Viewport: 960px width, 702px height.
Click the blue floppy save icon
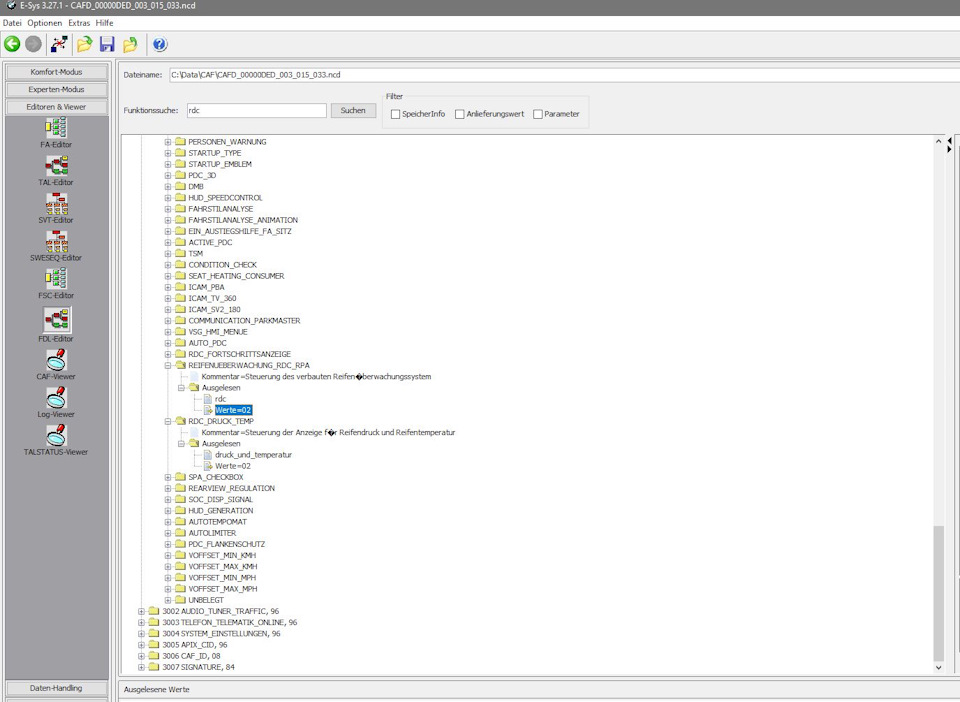[107, 44]
